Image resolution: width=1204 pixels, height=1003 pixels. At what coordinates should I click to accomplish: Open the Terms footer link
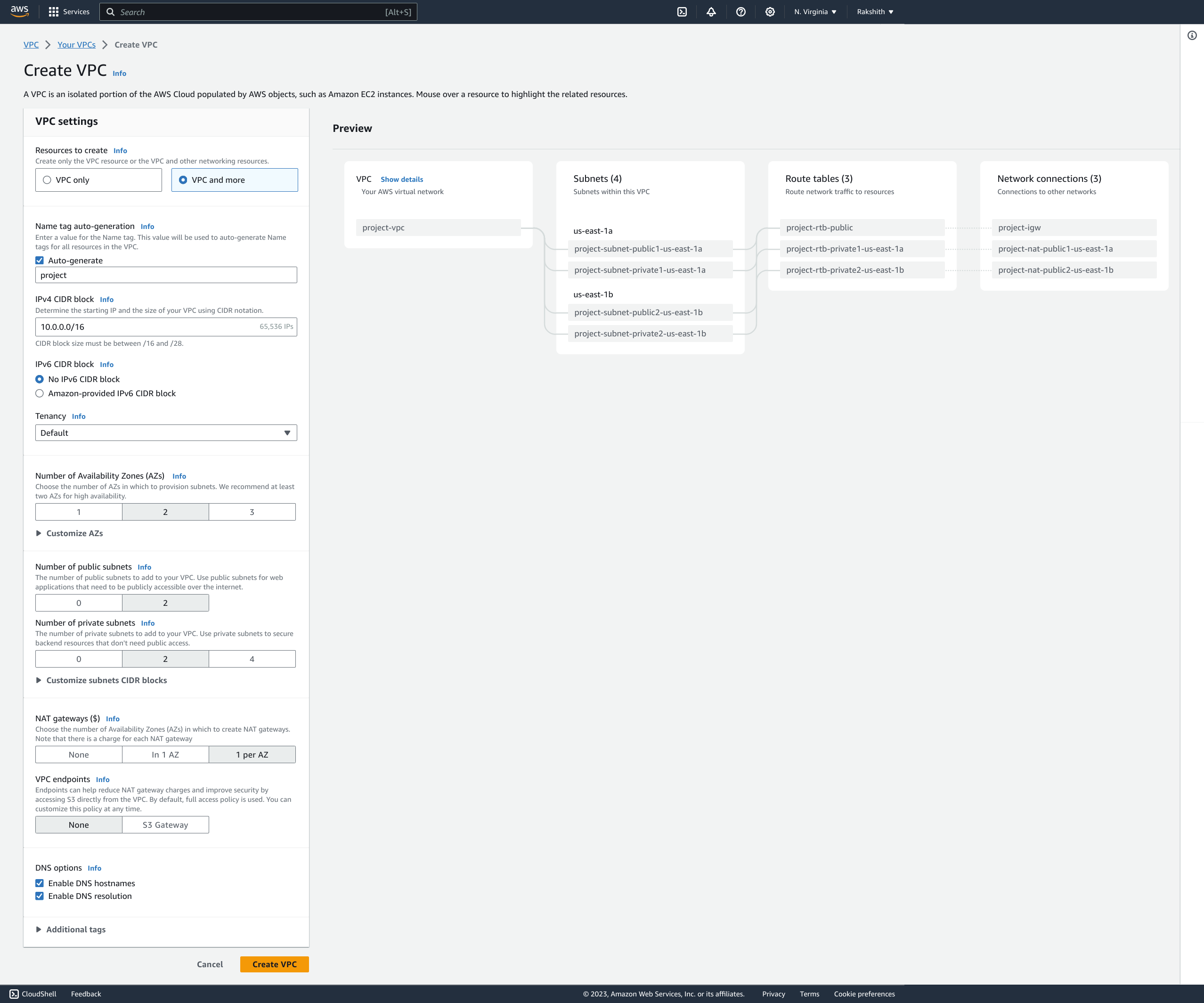pos(810,994)
